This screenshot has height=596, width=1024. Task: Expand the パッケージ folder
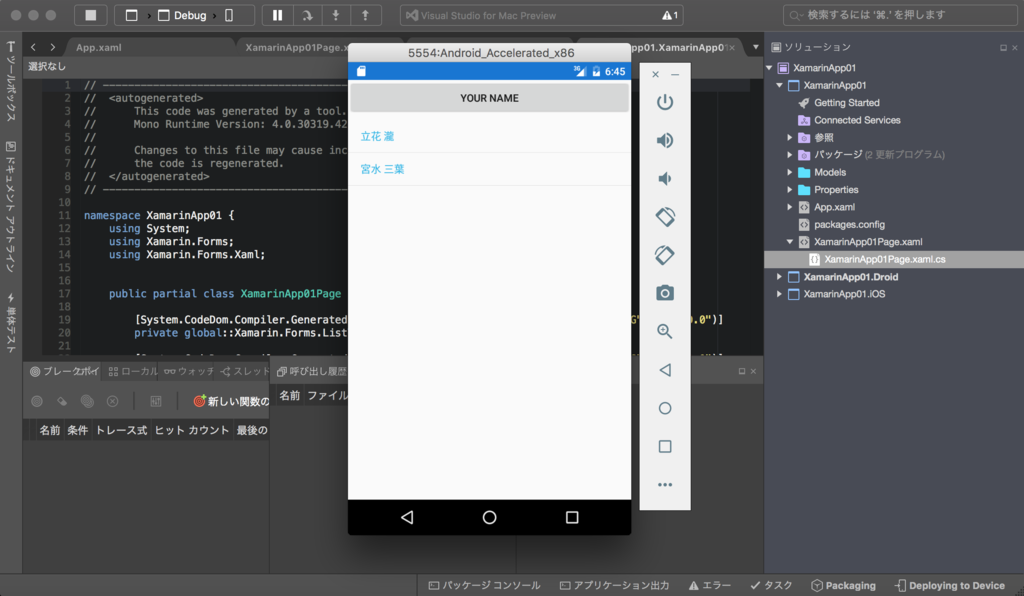[x=790, y=155]
